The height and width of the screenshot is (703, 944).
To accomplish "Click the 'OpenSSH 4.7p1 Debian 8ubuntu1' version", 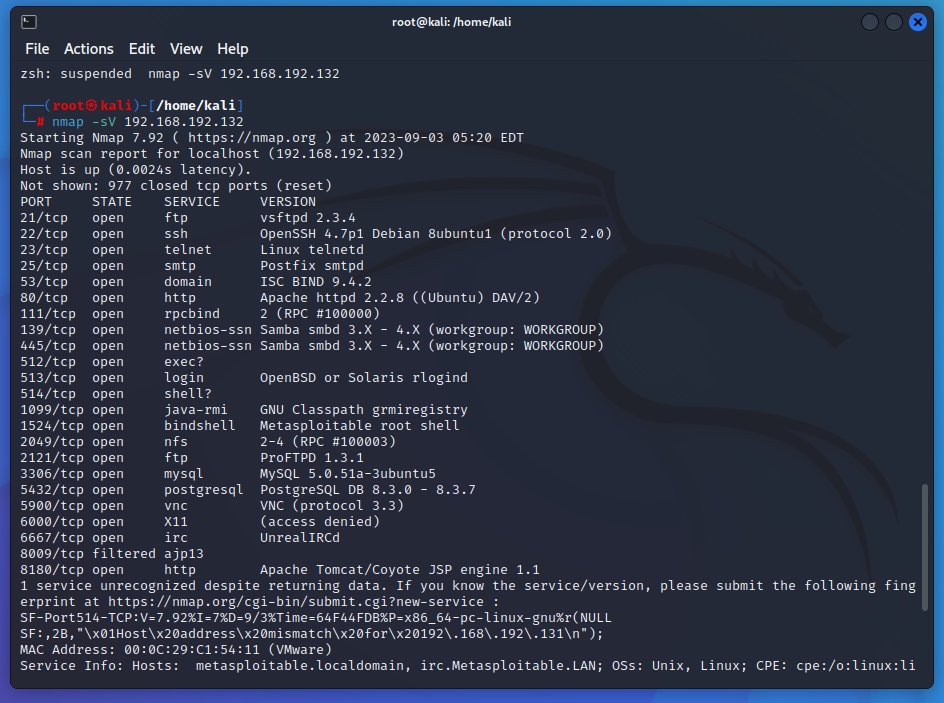I will click(376, 234).
